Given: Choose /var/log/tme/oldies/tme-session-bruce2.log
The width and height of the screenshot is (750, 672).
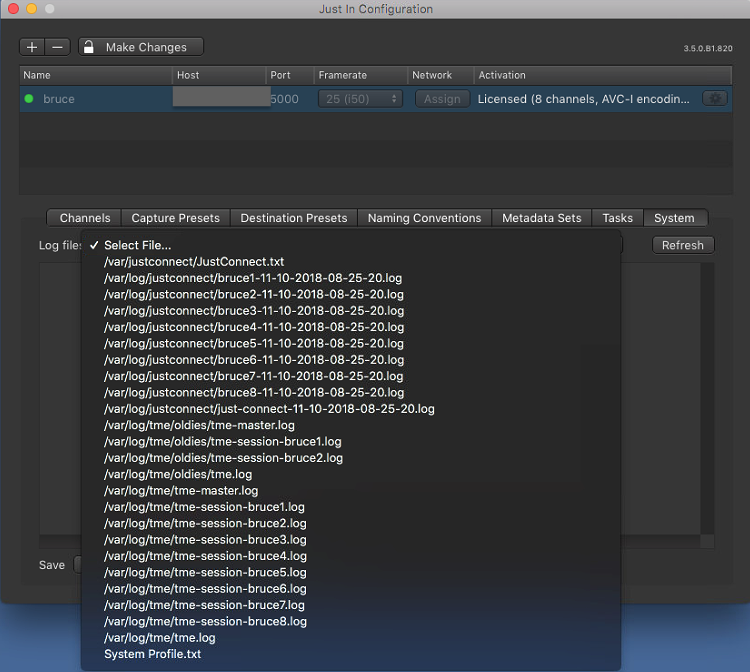Looking at the screenshot, I should tap(351, 458).
